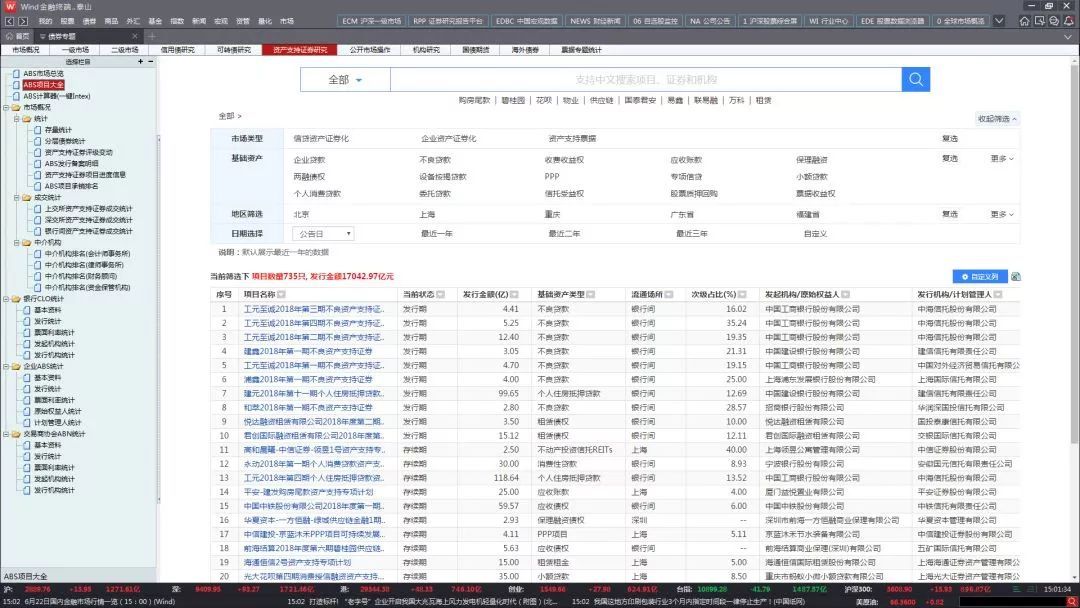Open the notification bell icon
The height and width of the screenshot is (608, 1080).
click(1068, 21)
